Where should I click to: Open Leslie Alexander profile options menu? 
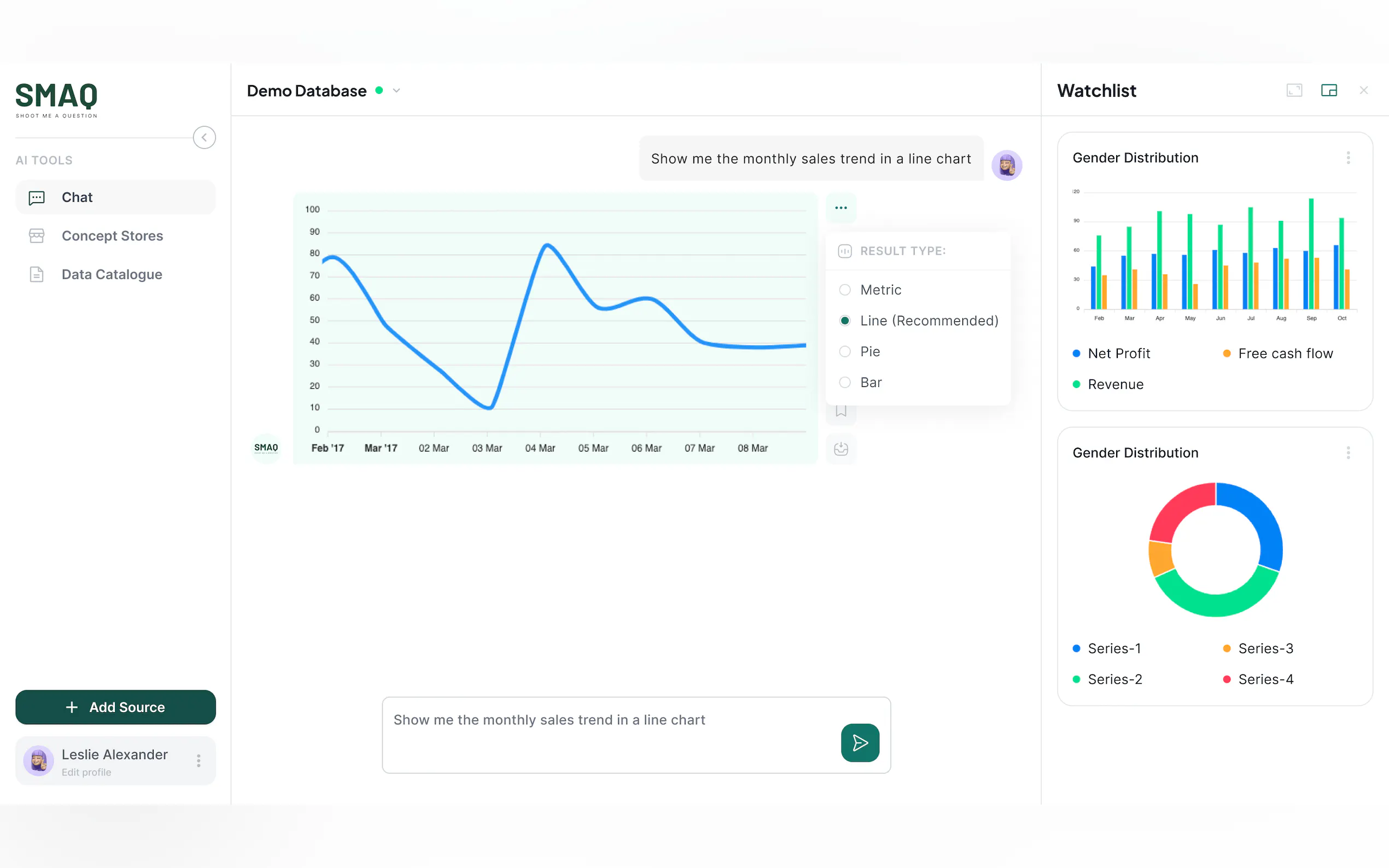tap(199, 761)
